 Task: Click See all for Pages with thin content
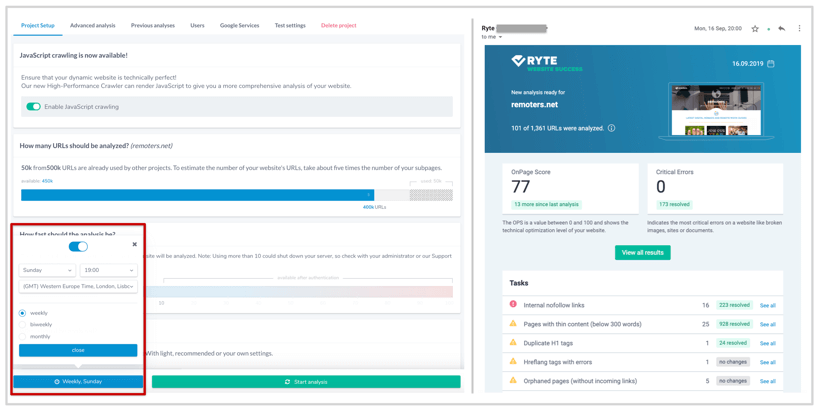click(768, 324)
